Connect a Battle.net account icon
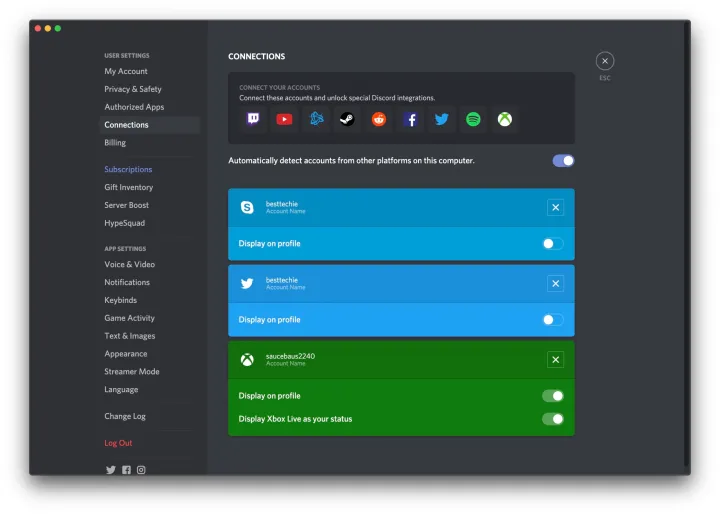This screenshot has height=514, width=720. click(x=316, y=119)
